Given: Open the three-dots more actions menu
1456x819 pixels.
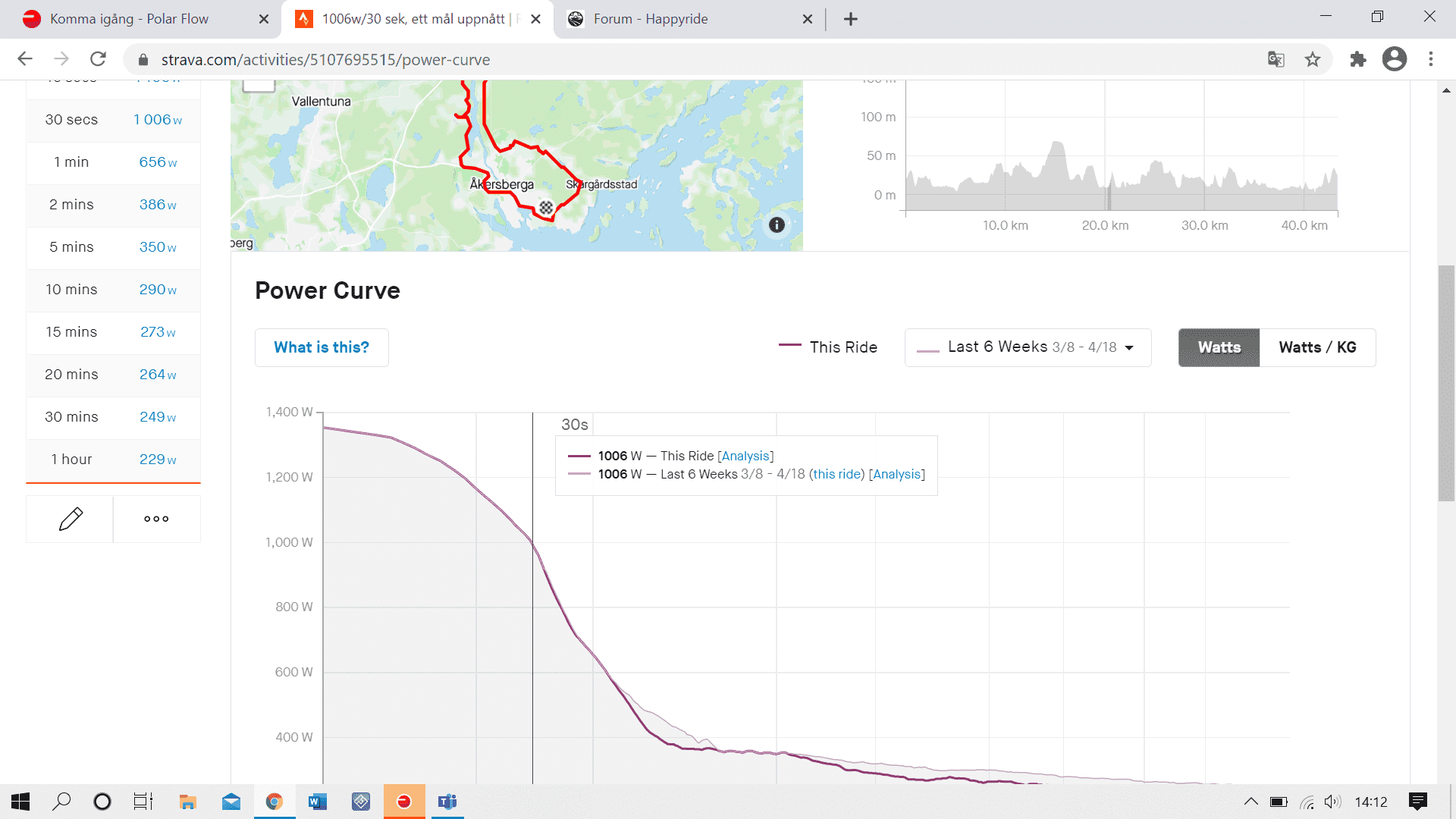Looking at the screenshot, I should (156, 519).
